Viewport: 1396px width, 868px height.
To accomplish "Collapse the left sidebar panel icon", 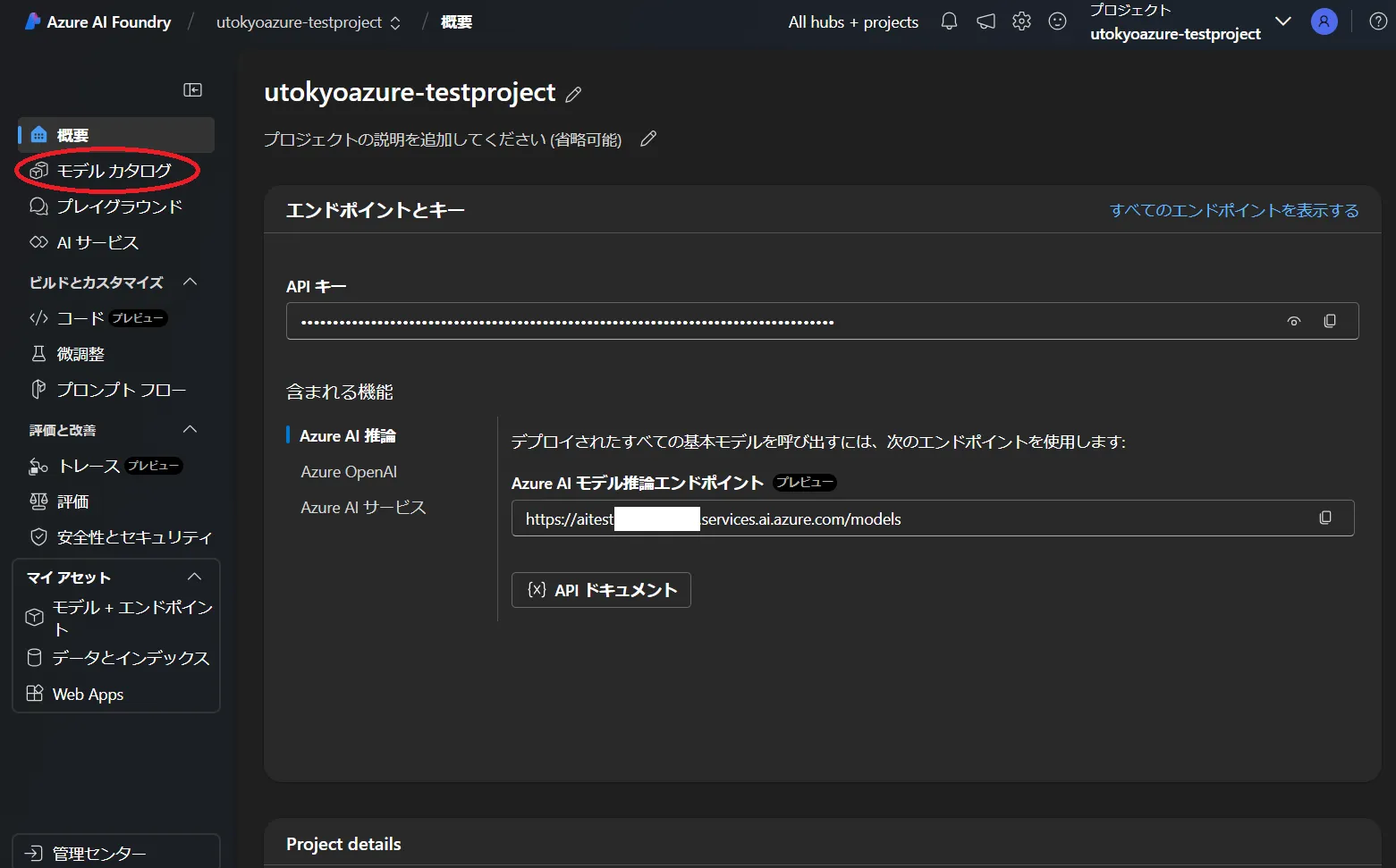I will point(192,89).
